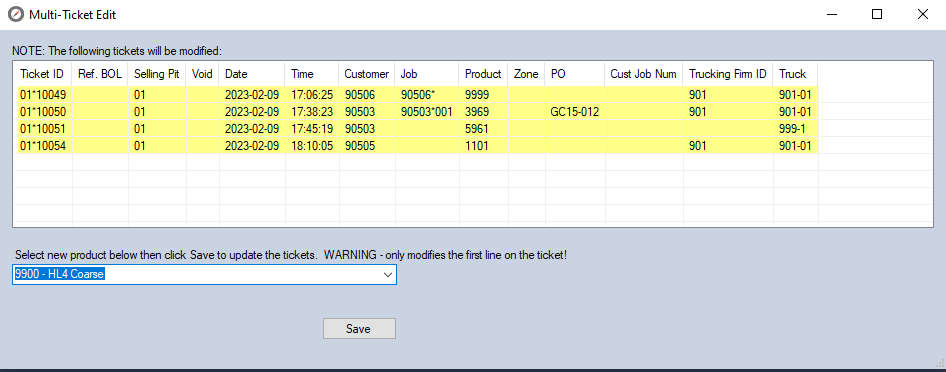The image size is (946, 372).
Task: Click job cell 90503*001
Action: click(427, 112)
